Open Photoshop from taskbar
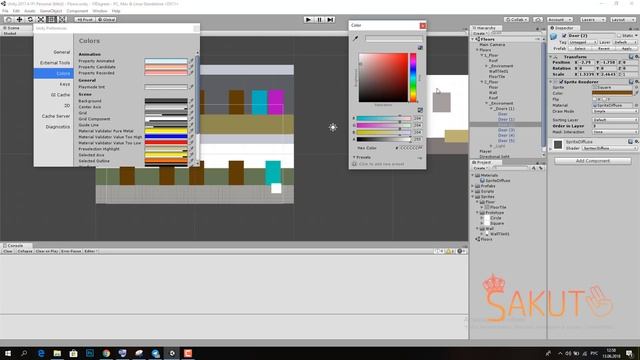Image resolution: width=640 pixels, height=360 pixels. pyautogui.click(x=90, y=353)
